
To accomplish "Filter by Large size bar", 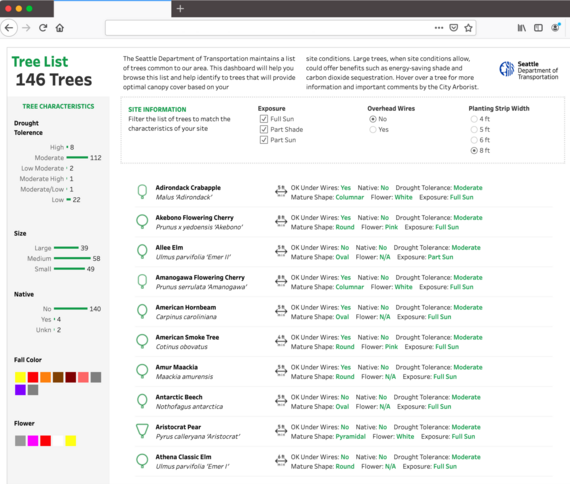I will [66, 248].
